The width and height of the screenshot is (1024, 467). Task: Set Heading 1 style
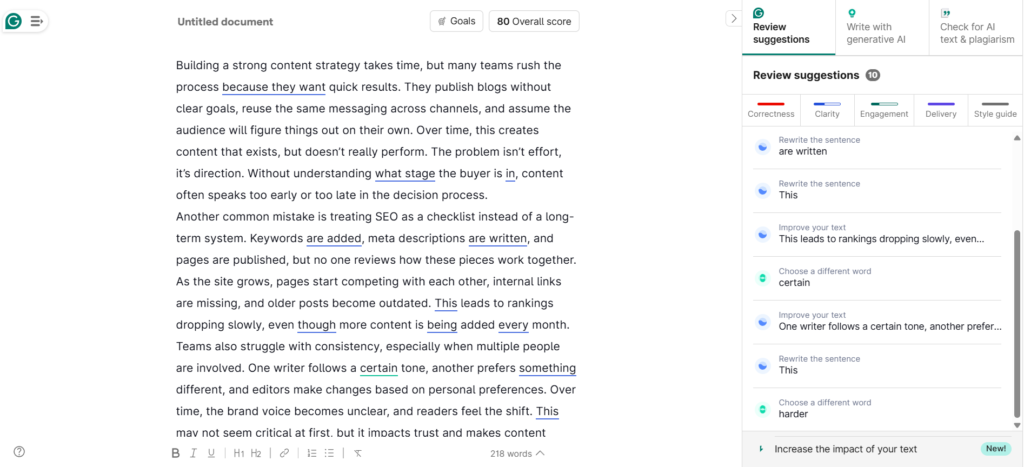pos(239,453)
